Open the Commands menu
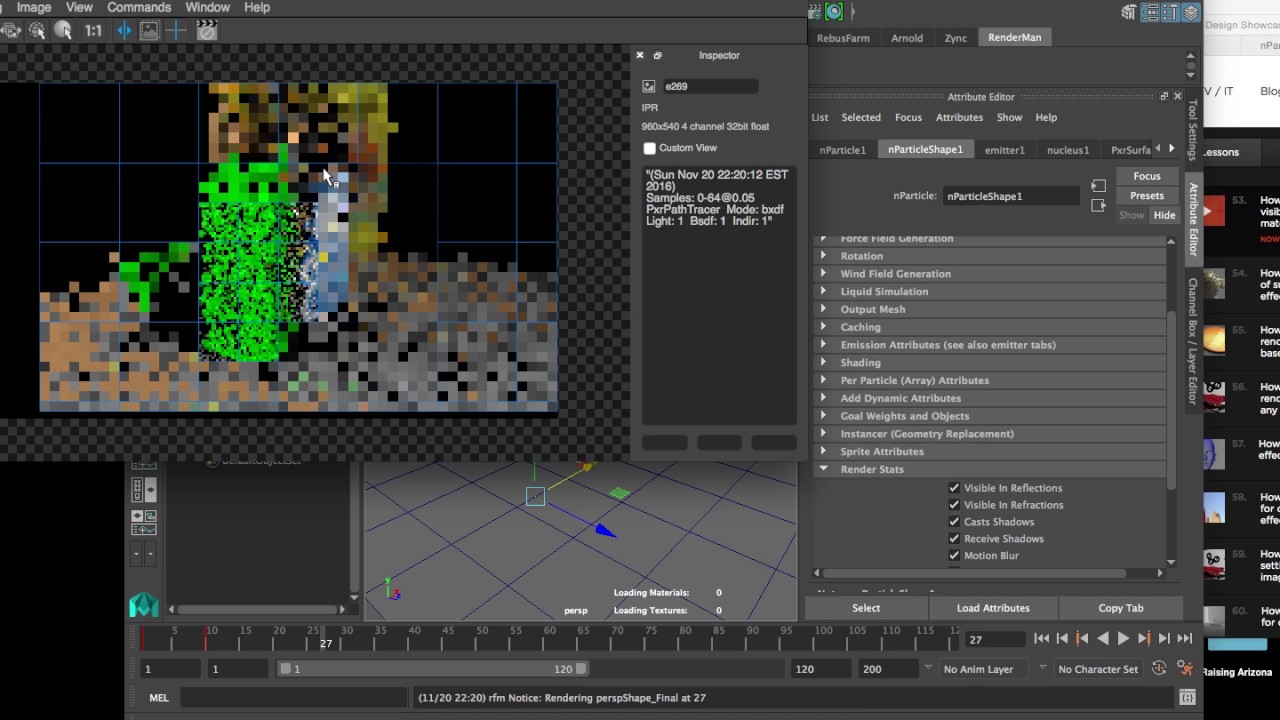 click(x=139, y=7)
